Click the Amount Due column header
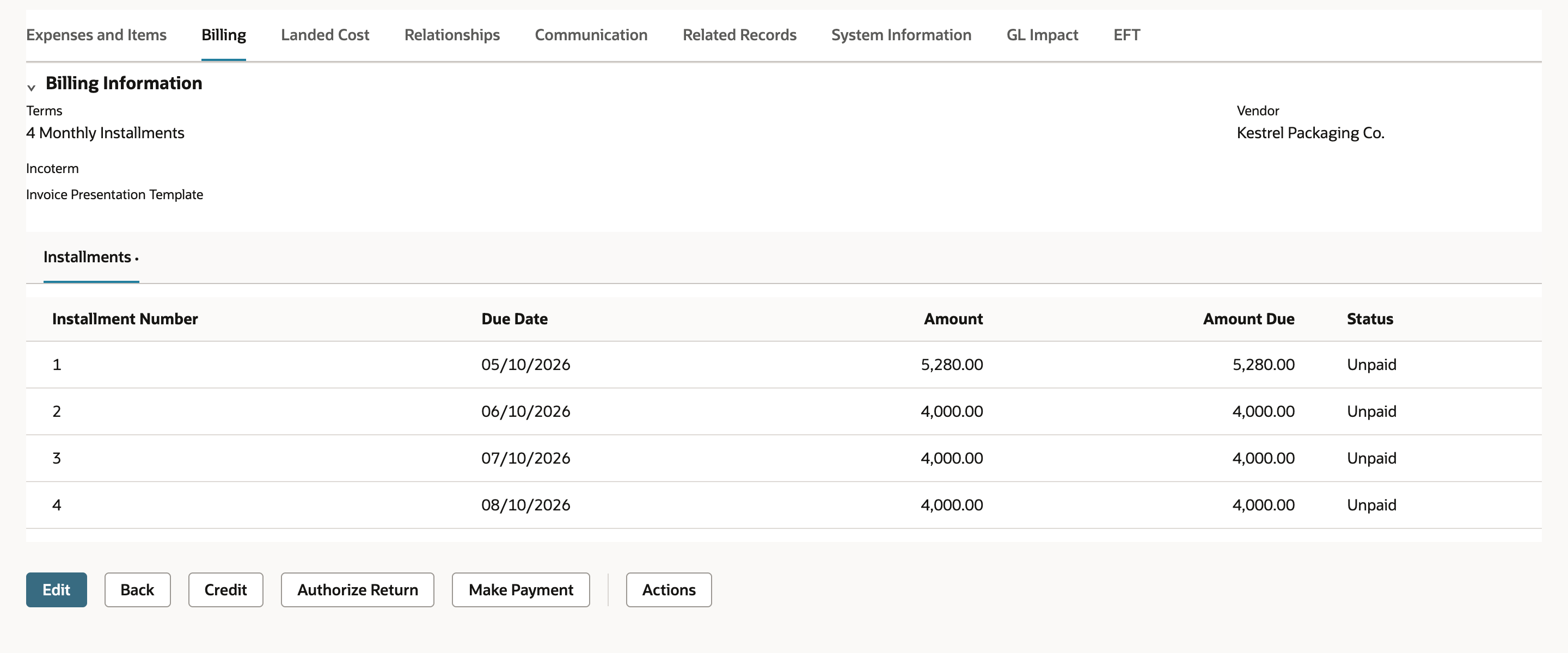Screen dimensions: 1568x653 coord(1248,318)
